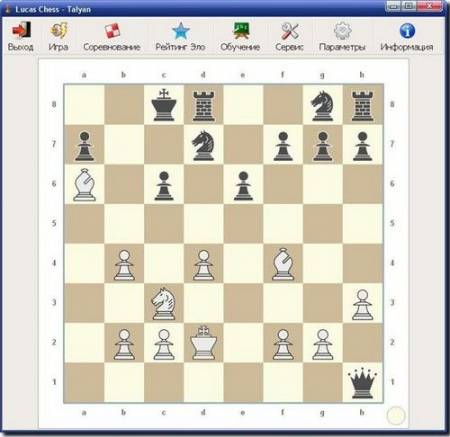
Task: Open the Информация info icon
Action: [407, 31]
